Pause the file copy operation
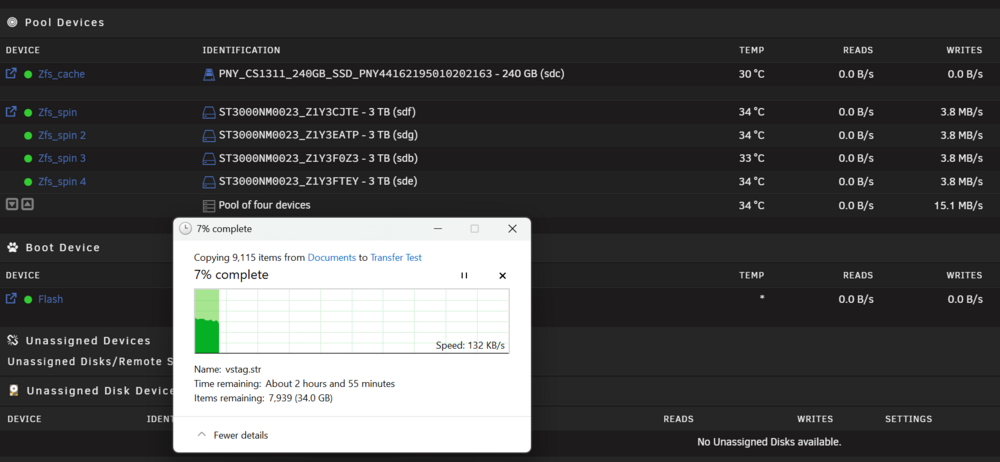 pos(464,276)
